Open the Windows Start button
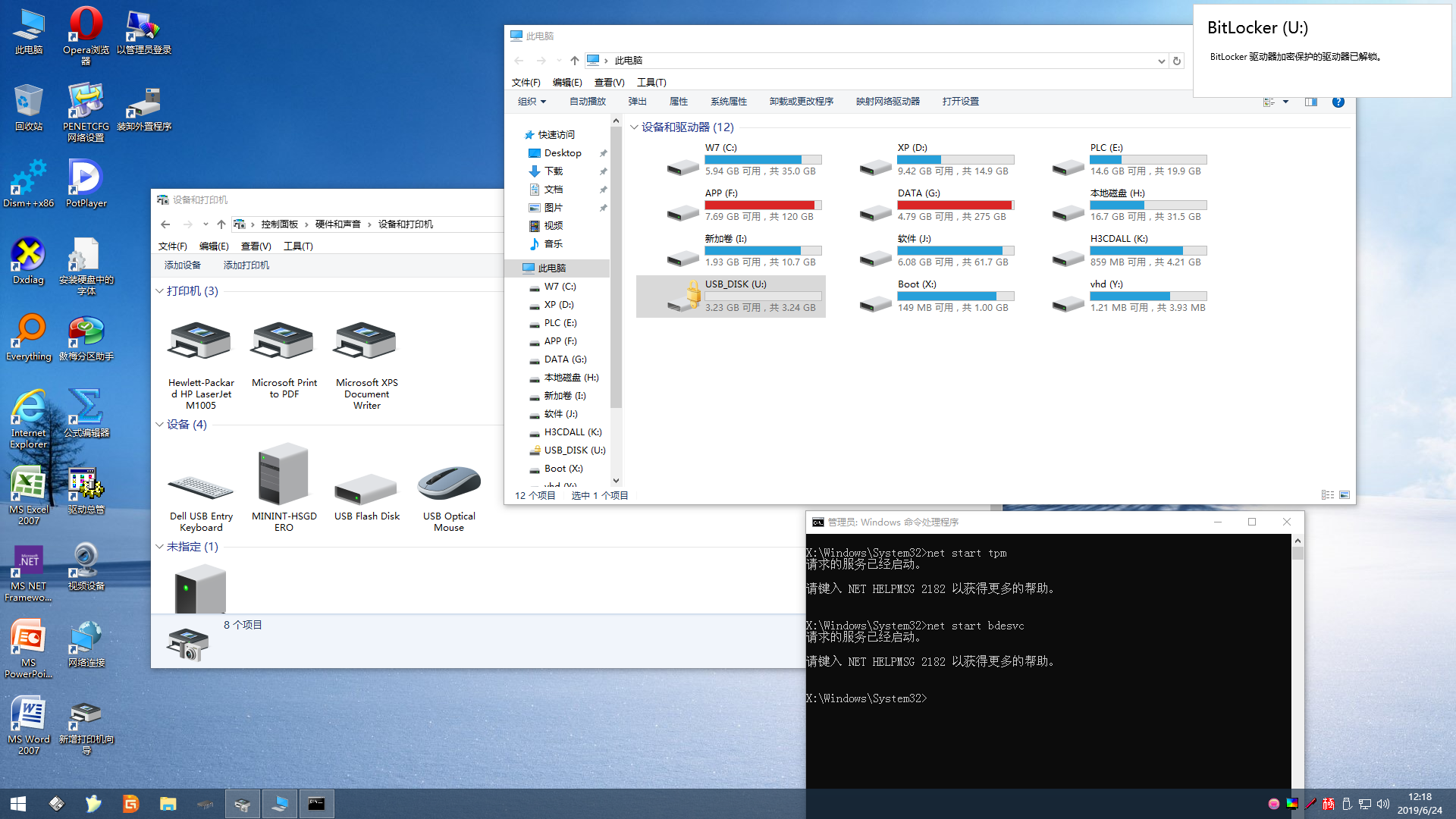 pos(18,804)
